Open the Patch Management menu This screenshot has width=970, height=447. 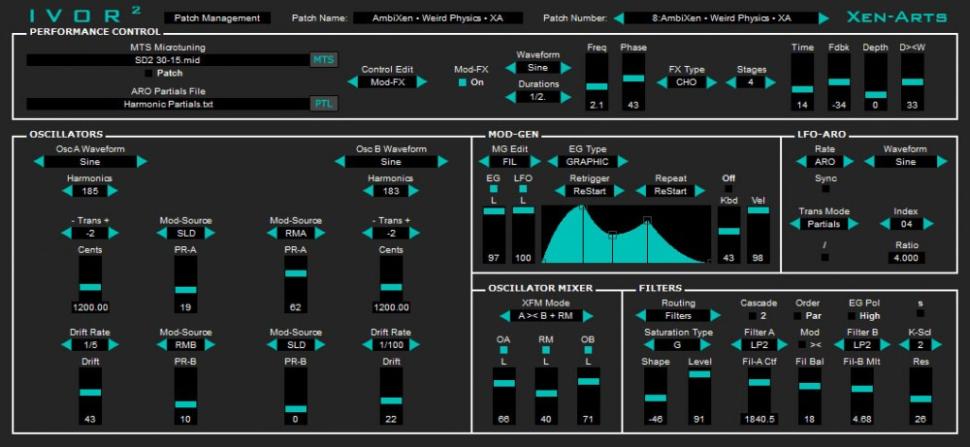tap(215, 18)
